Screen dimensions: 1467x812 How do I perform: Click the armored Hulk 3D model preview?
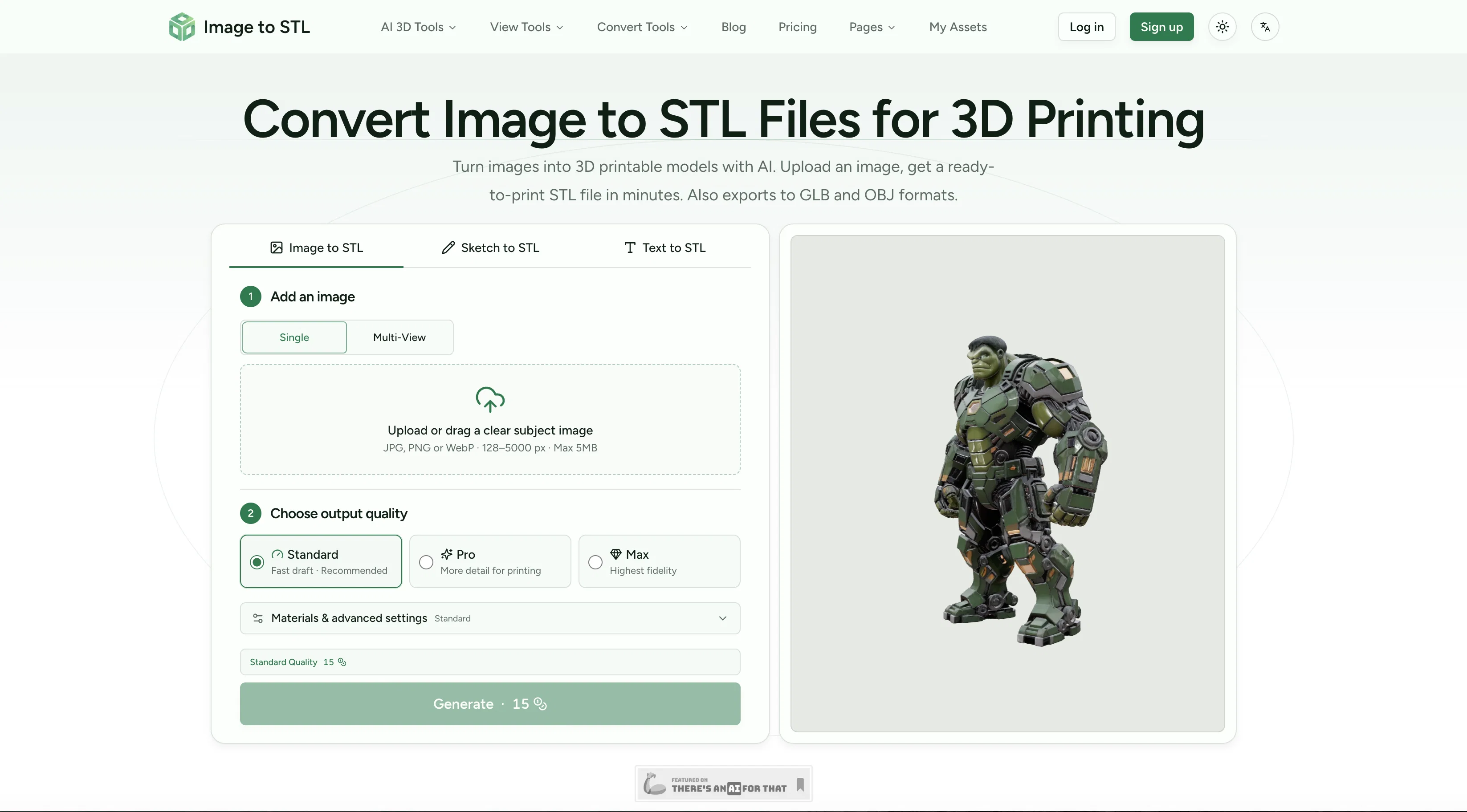[1020, 491]
